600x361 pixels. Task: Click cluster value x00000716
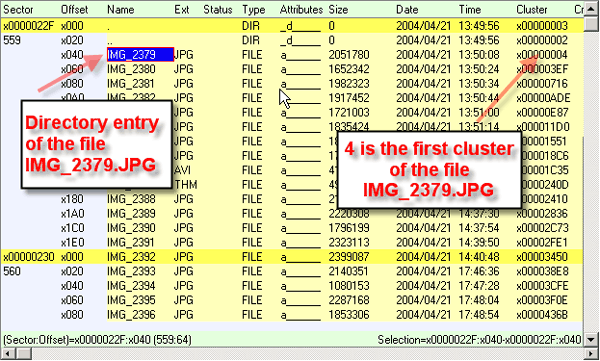[x=542, y=84]
